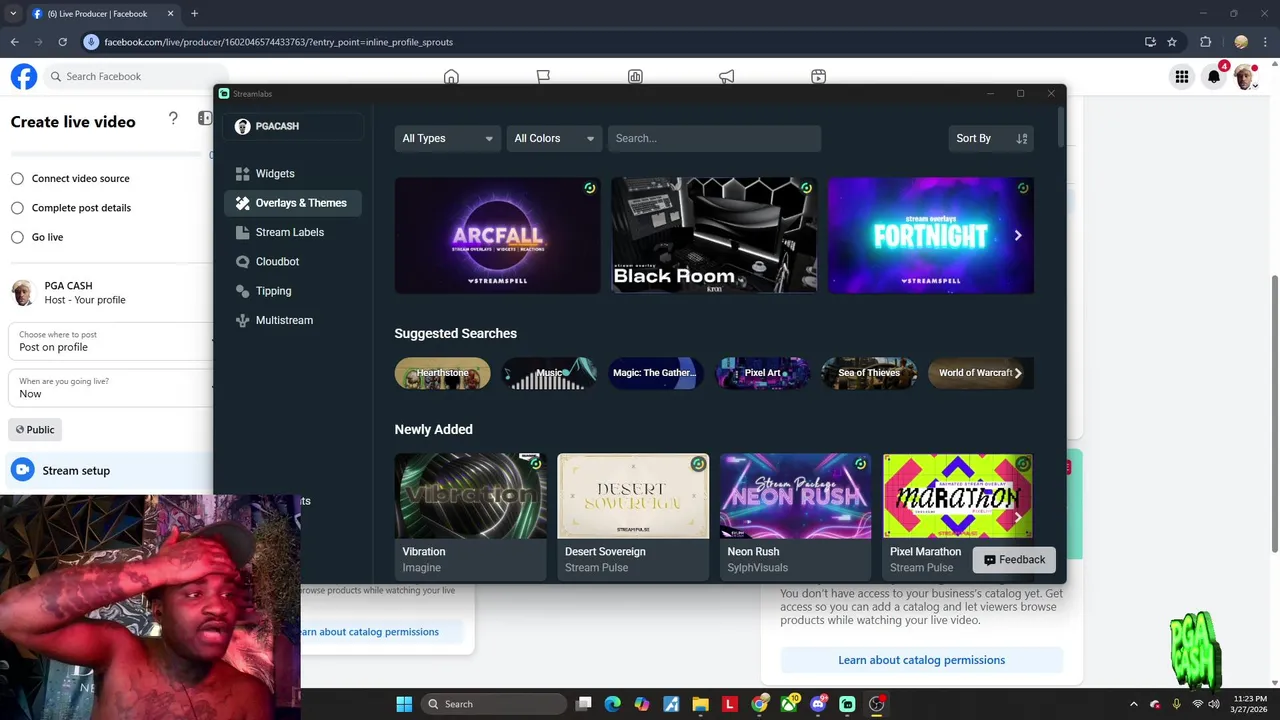Open Facebook Home icon in top navigation
This screenshot has width=1280, height=720.
451,77
